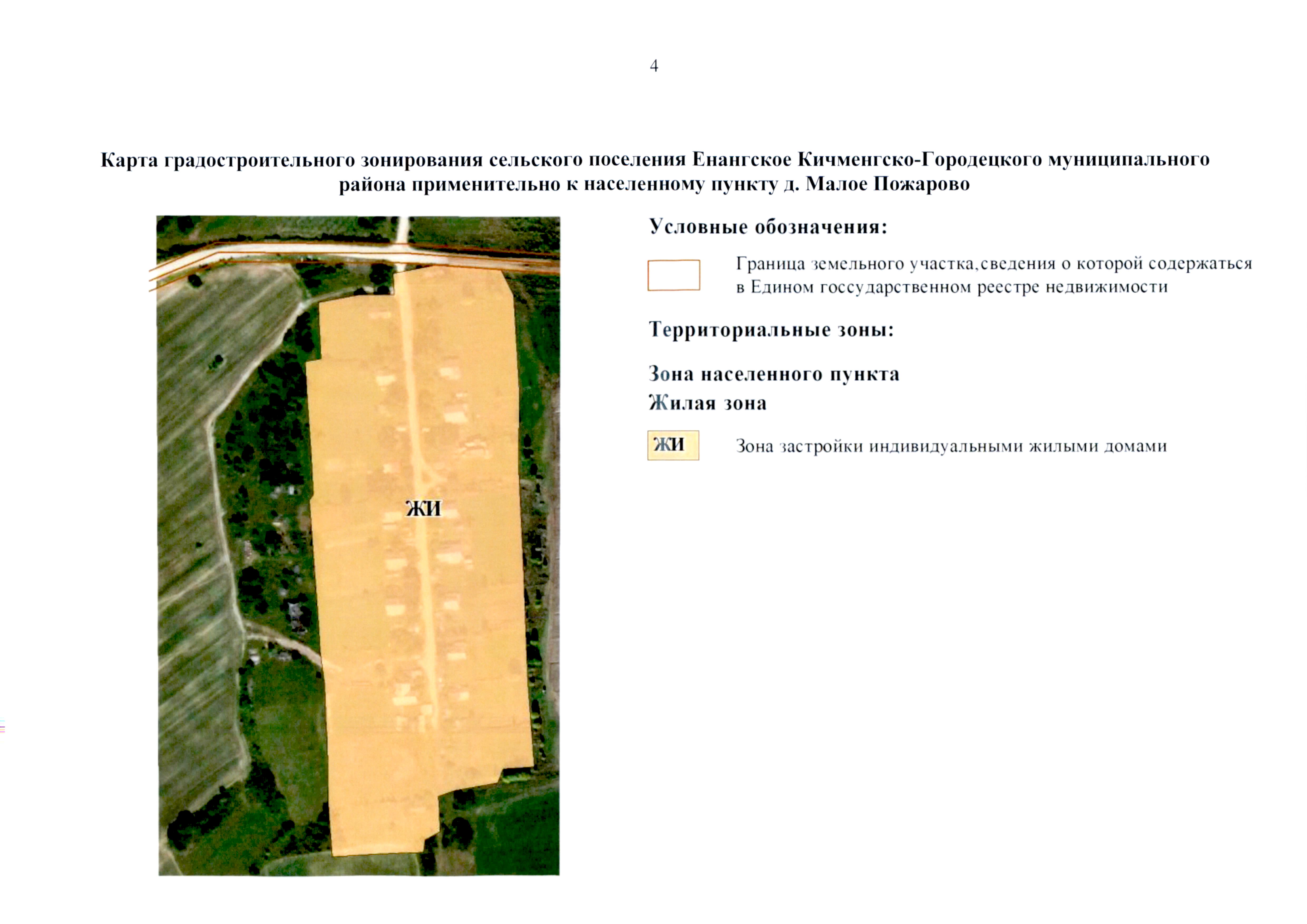Click the Зона населенного пункта heading

[x=774, y=374]
